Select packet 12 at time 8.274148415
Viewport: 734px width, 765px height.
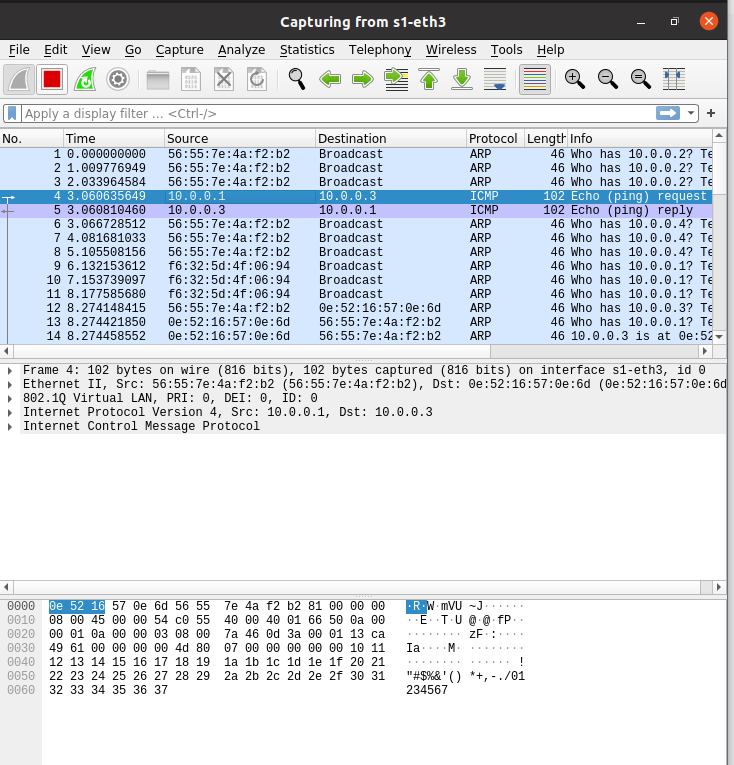tap(356, 308)
